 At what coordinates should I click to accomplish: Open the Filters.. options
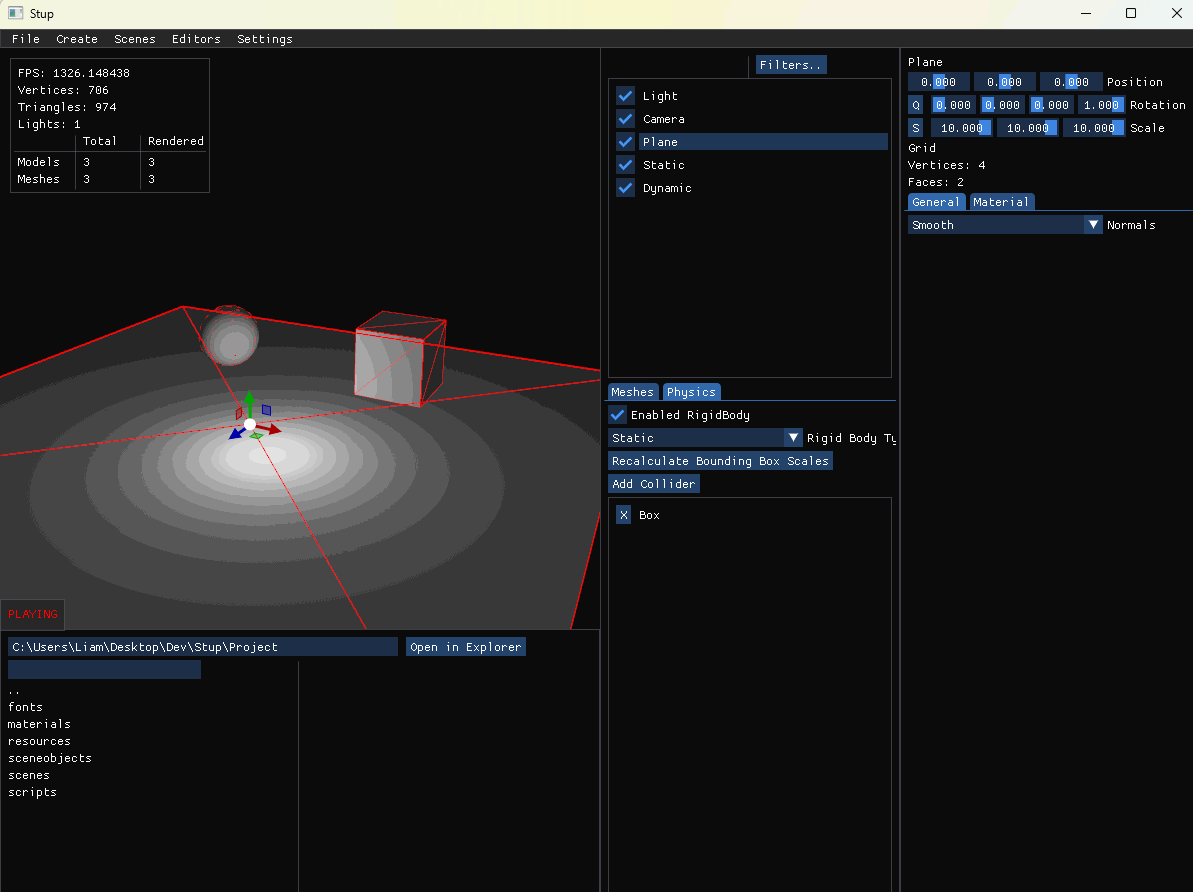pyautogui.click(x=790, y=65)
